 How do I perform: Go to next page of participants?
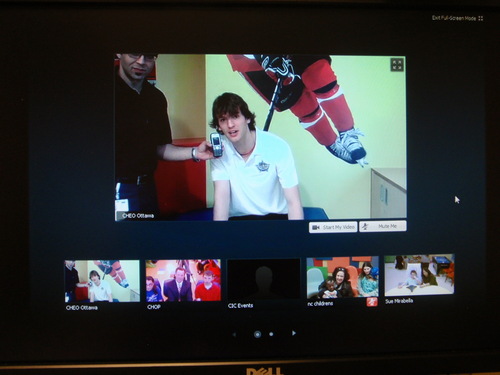click(294, 333)
